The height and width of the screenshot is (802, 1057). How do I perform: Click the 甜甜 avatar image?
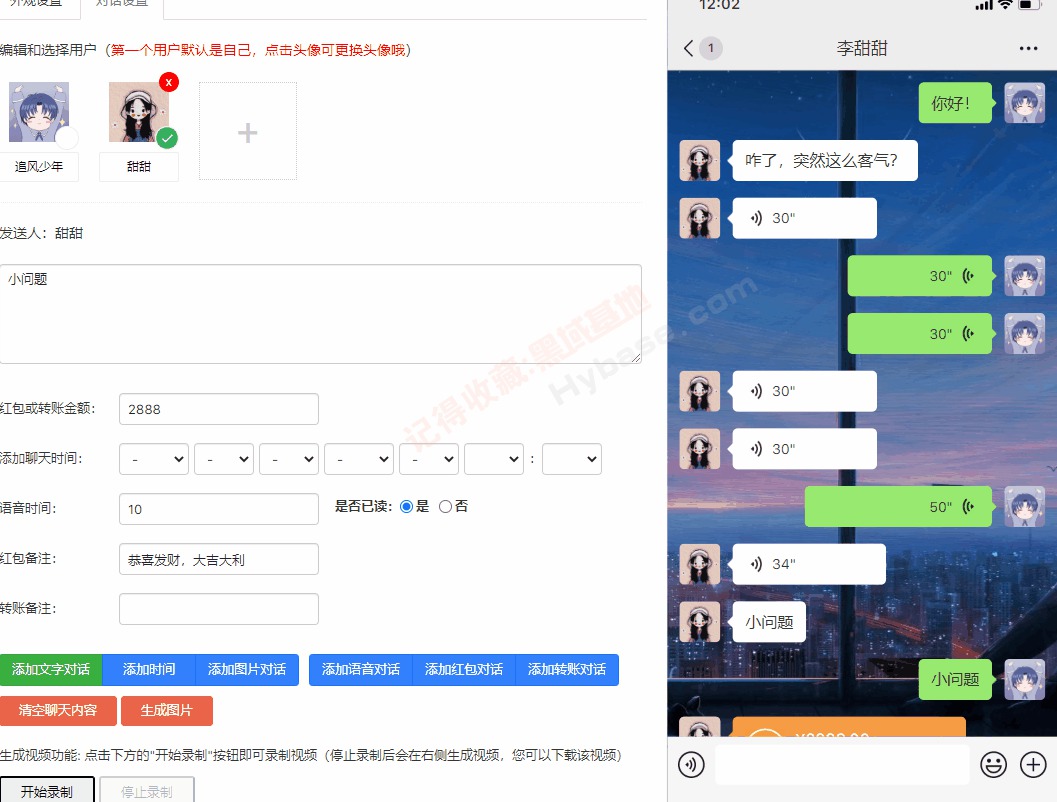138,112
